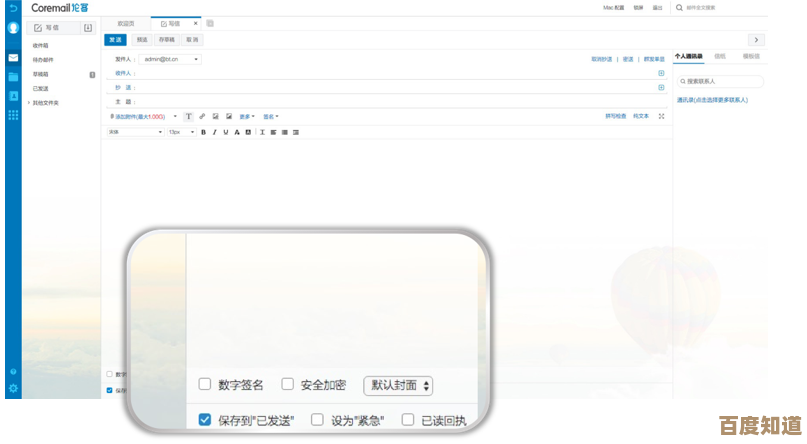This screenshot has width=807, height=444.
Task: Click the plus icon on 收件人 row
Action: [661, 73]
